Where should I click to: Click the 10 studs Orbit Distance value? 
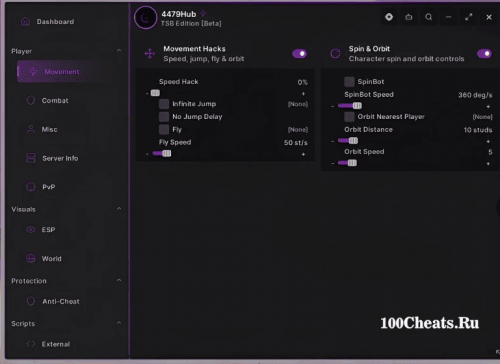[x=478, y=130]
